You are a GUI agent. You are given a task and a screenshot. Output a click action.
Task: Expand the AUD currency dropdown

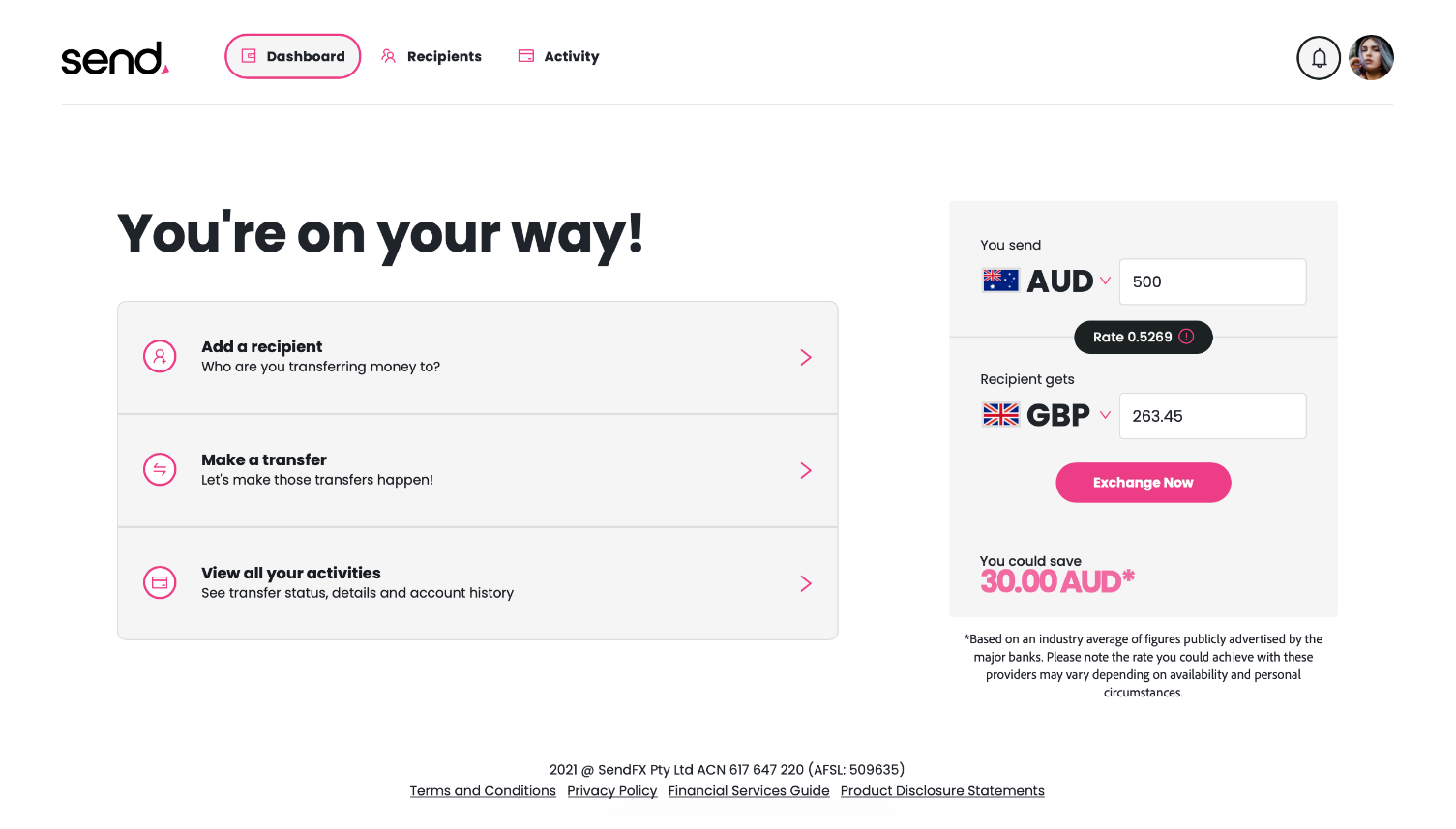1105,281
